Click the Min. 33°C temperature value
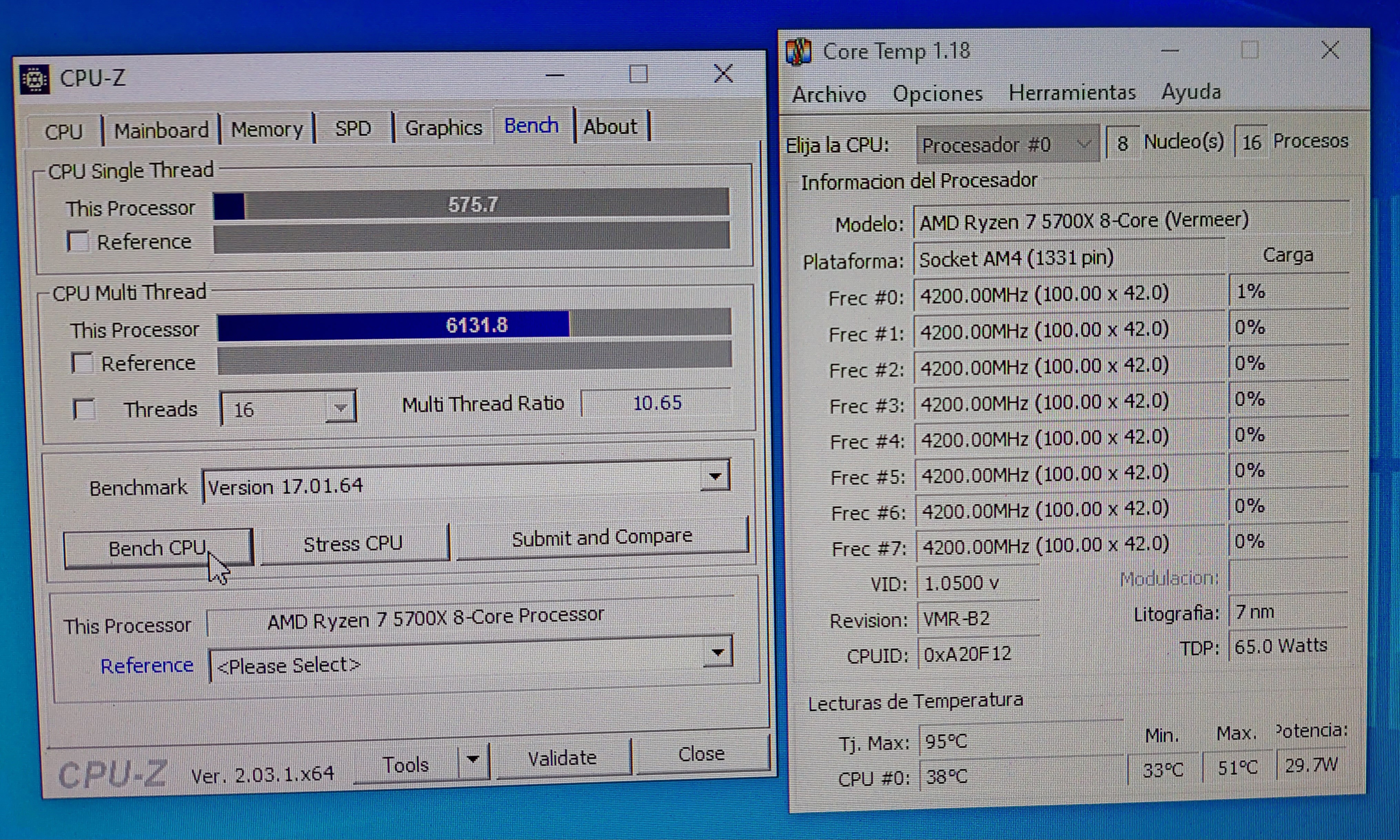The width and height of the screenshot is (1400, 840). pyautogui.click(x=1163, y=770)
